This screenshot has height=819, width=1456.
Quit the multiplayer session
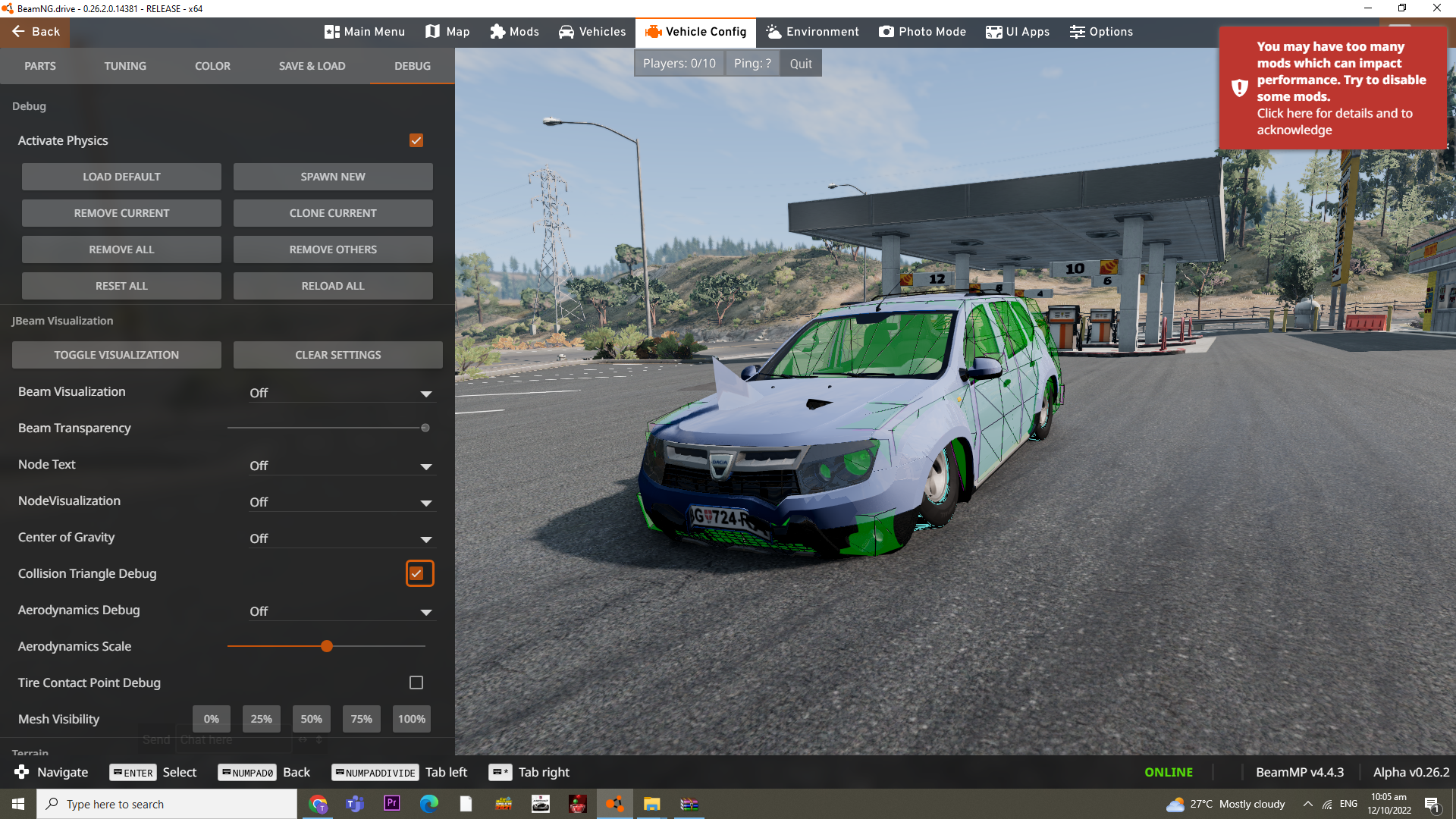(x=801, y=64)
